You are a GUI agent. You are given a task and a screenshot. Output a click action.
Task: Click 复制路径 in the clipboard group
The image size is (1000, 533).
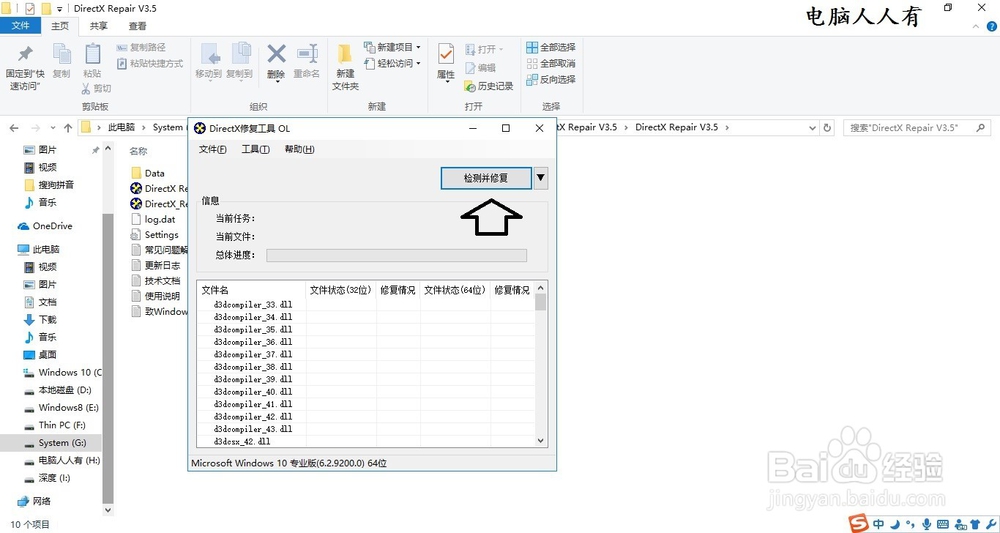pyautogui.click(x=141, y=47)
